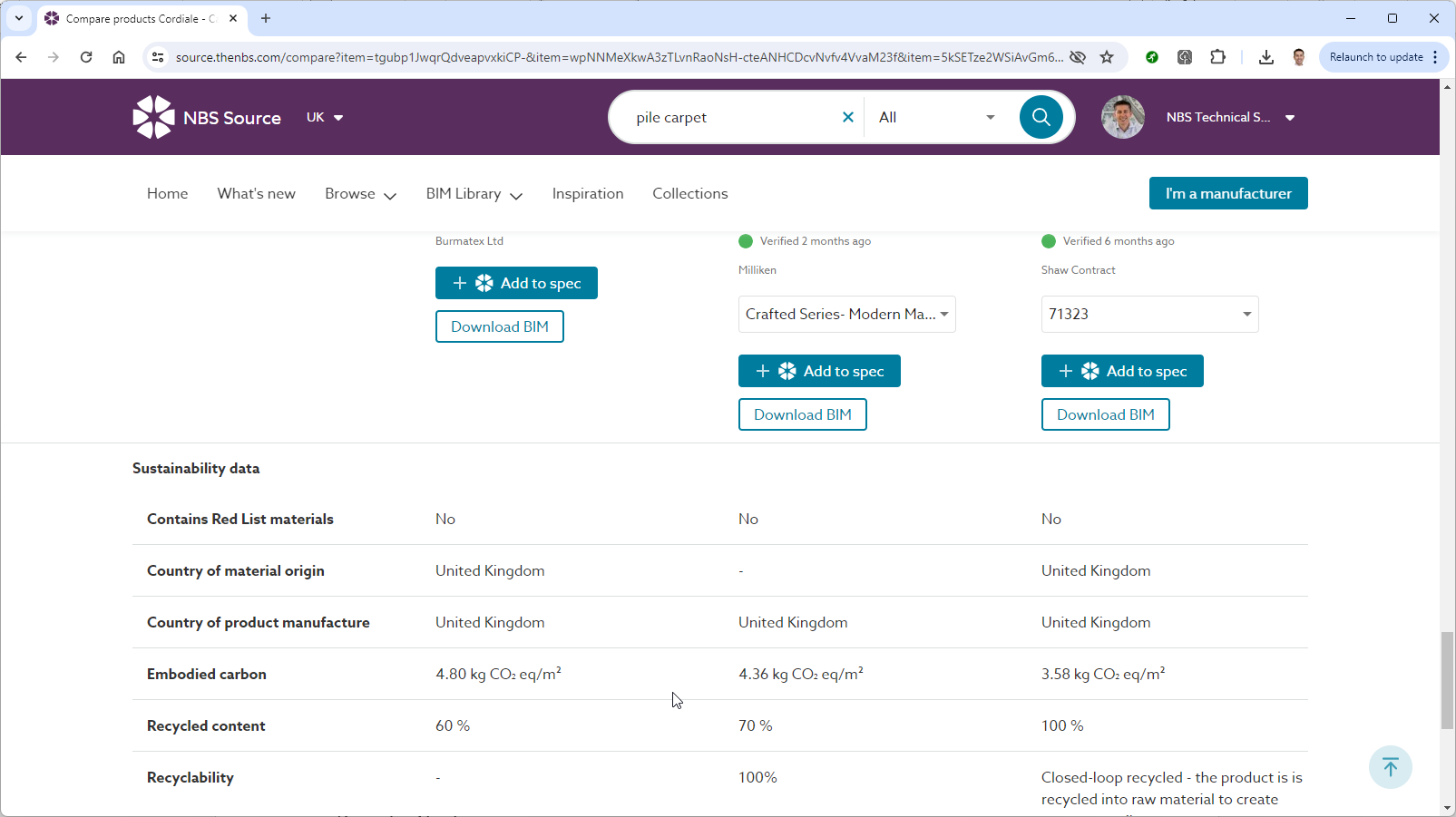Open the Collections page
Viewport: 1456px width, 817px height.
pyautogui.click(x=690, y=194)
